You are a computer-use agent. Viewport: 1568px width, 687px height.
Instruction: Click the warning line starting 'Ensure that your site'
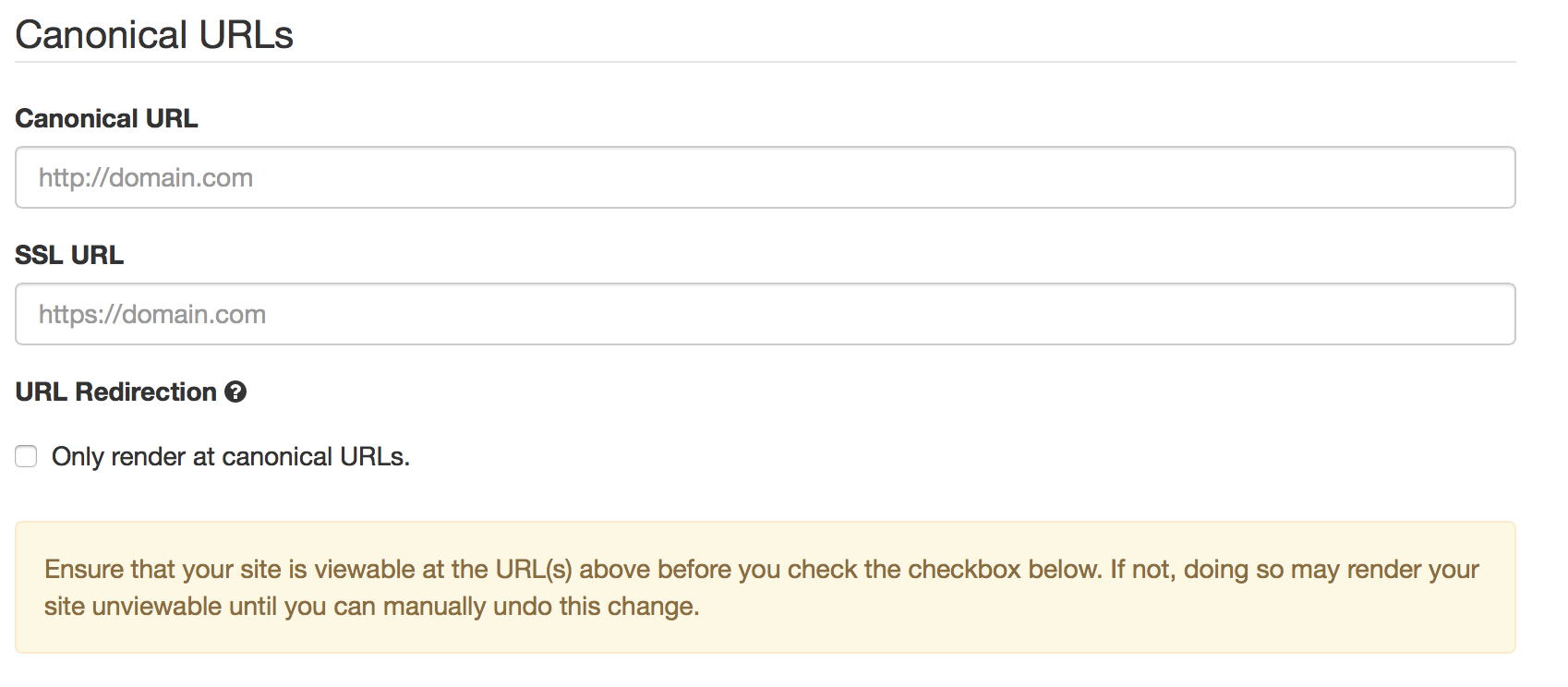pyautogui.click(x=762, y=569)
